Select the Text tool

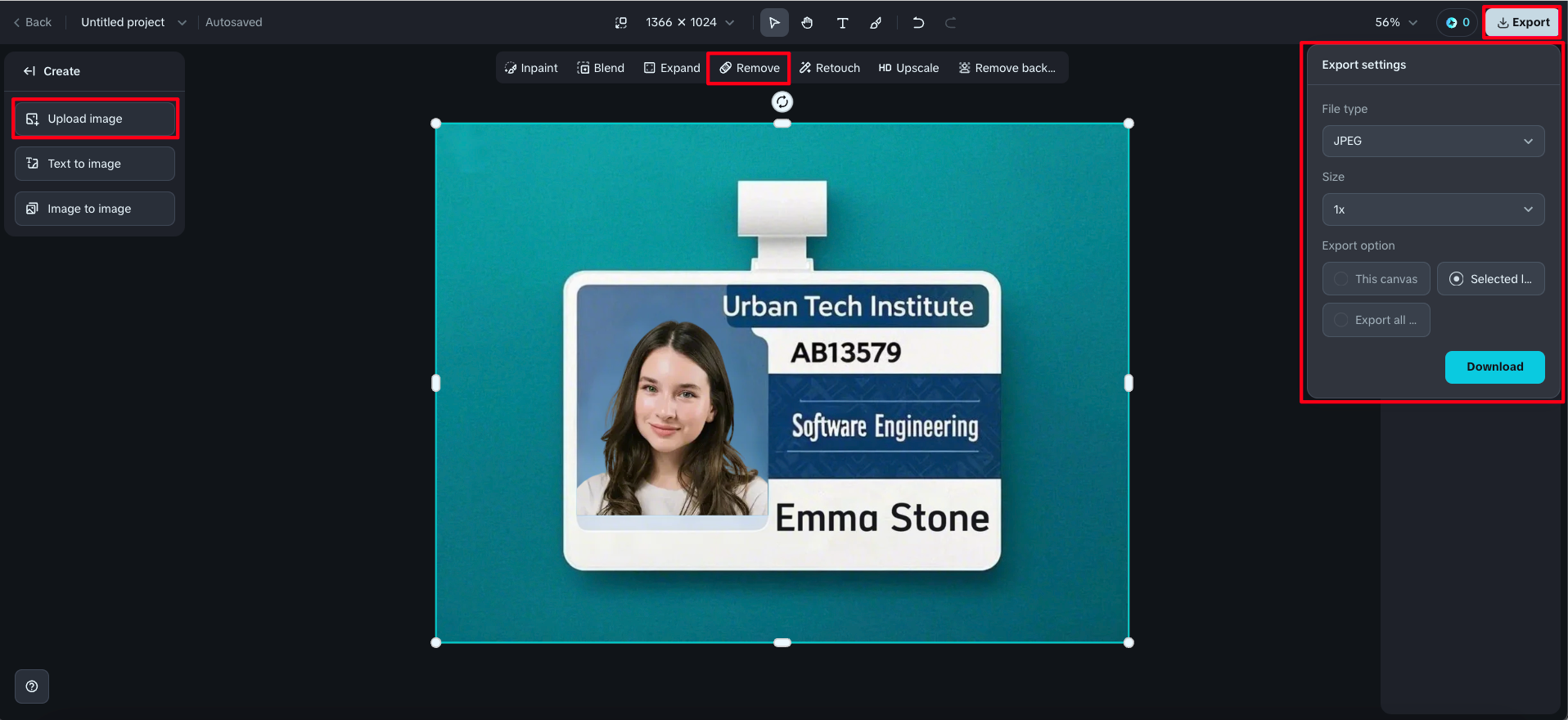pos(842,23)
